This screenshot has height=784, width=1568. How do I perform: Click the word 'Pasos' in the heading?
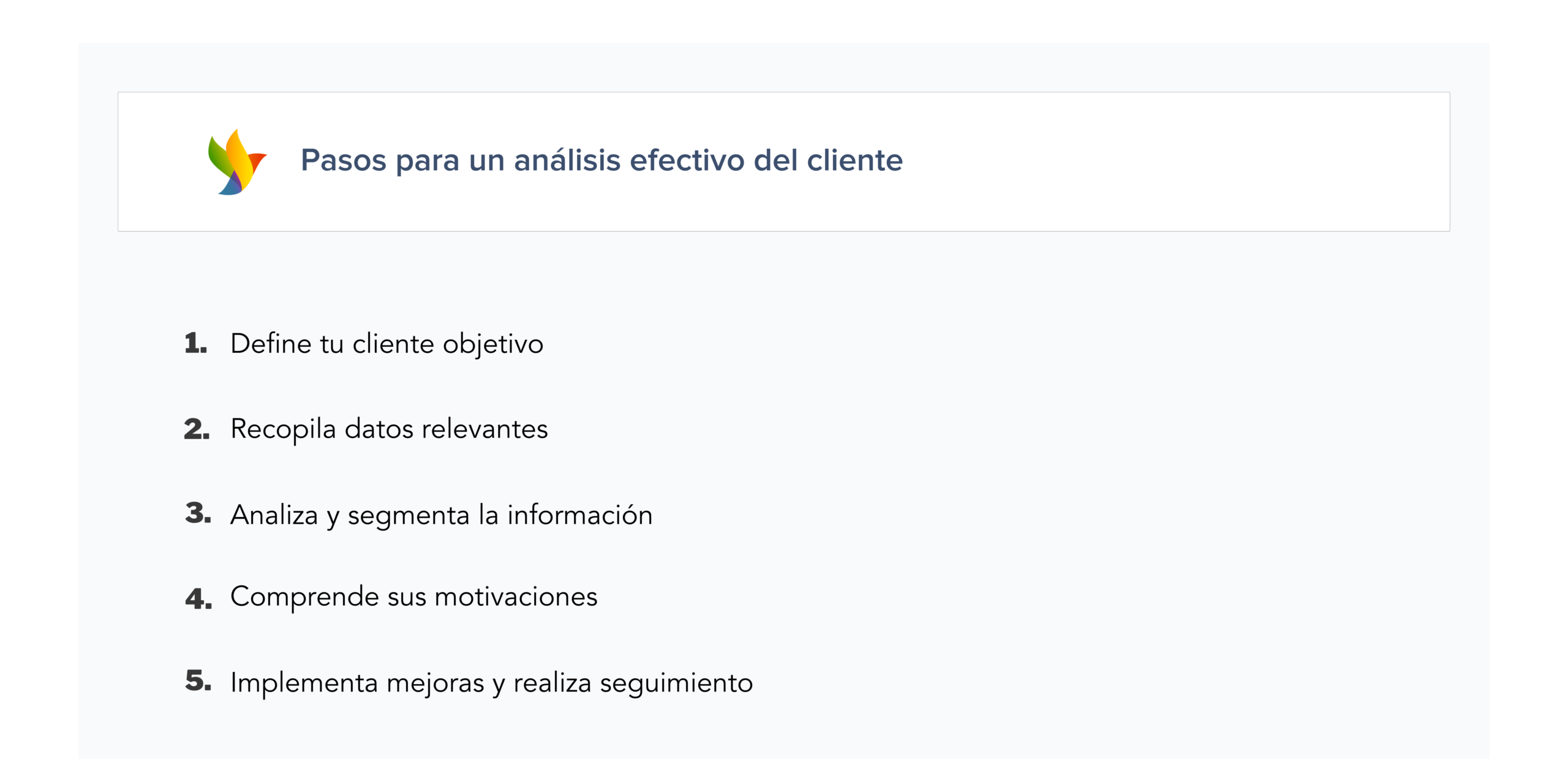click(x=343, y=160)
